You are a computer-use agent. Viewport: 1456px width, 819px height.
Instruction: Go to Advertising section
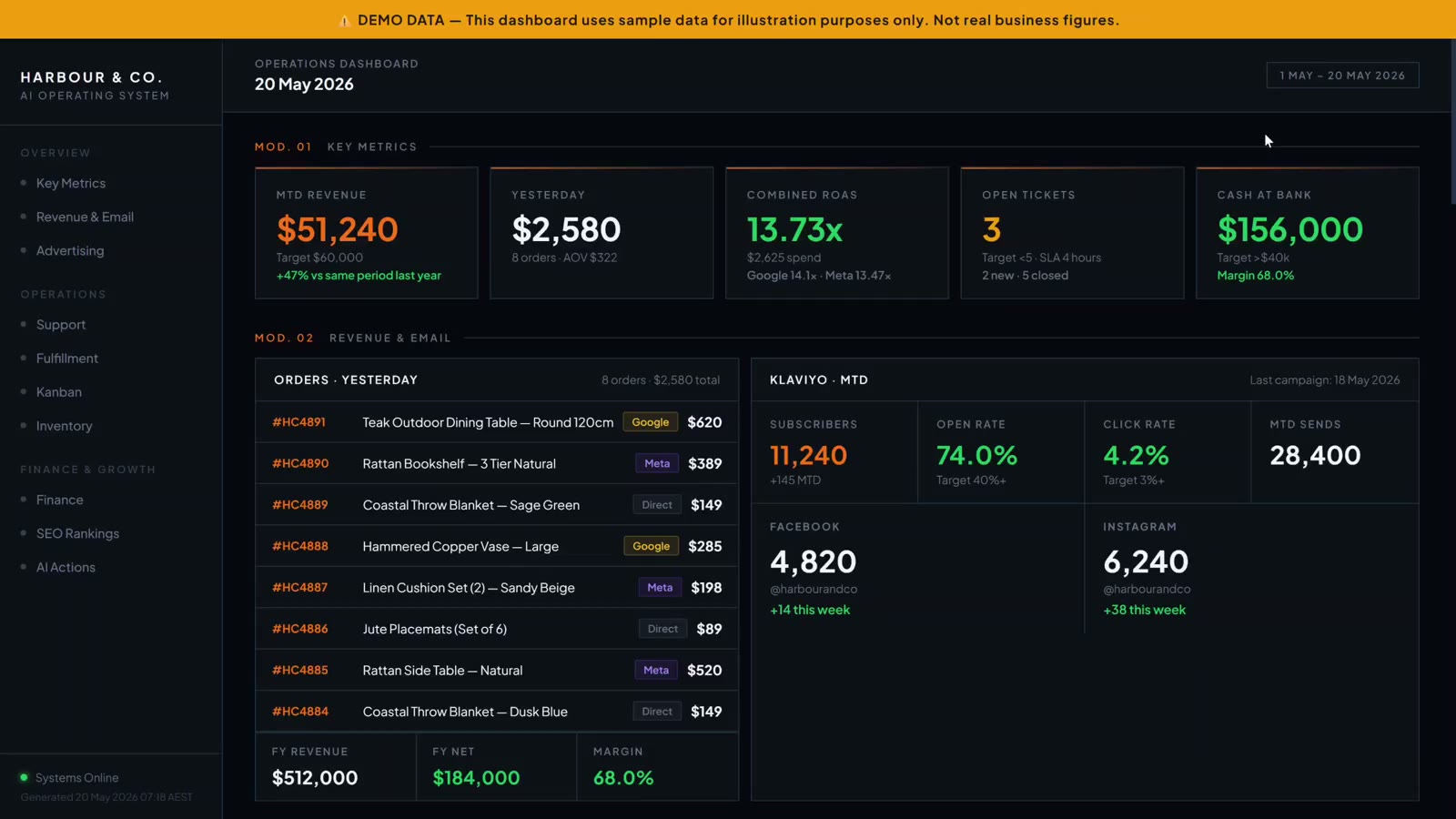70,250
